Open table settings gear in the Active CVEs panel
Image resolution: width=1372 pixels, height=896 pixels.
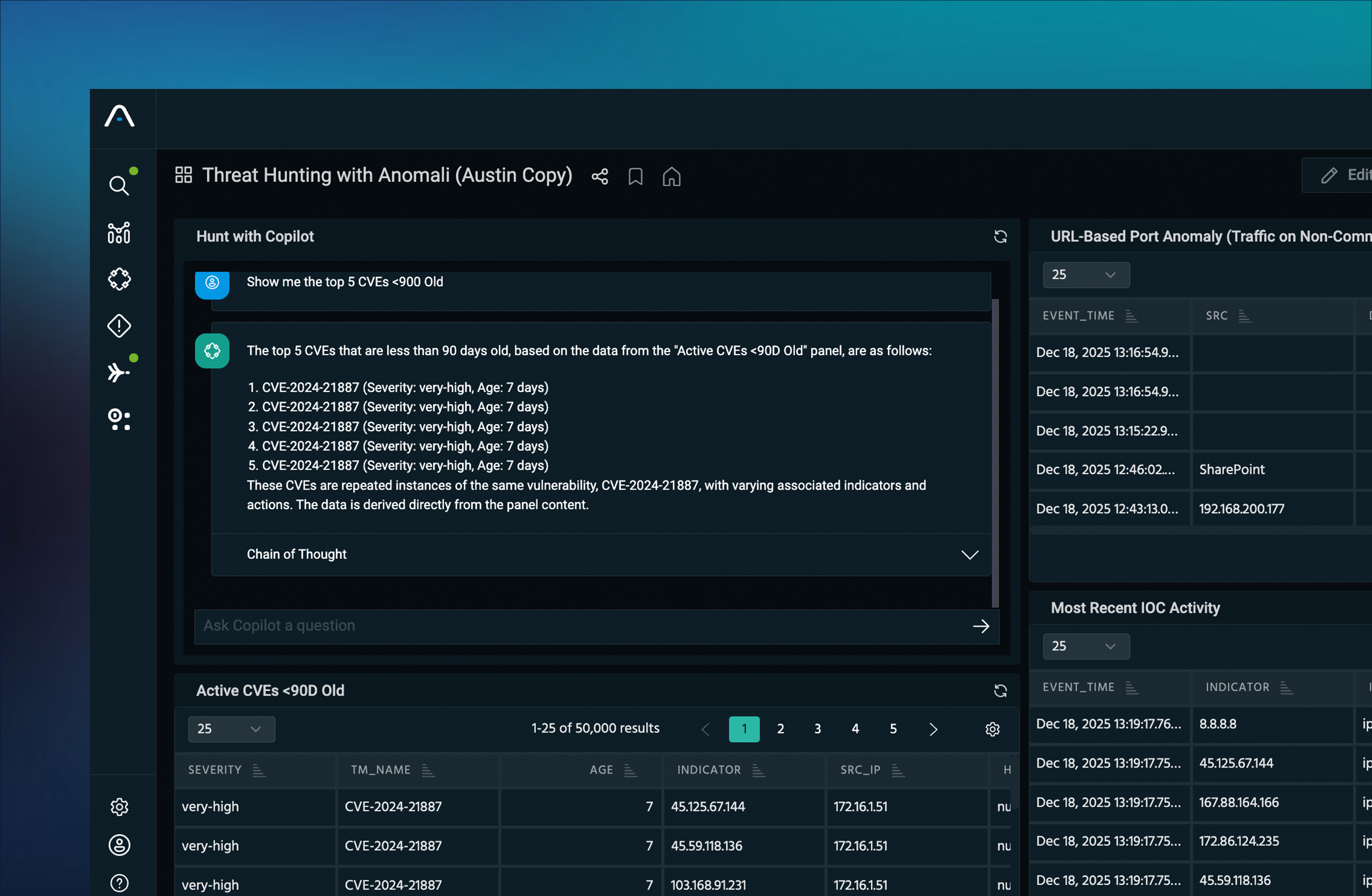(x=991, y=730)
